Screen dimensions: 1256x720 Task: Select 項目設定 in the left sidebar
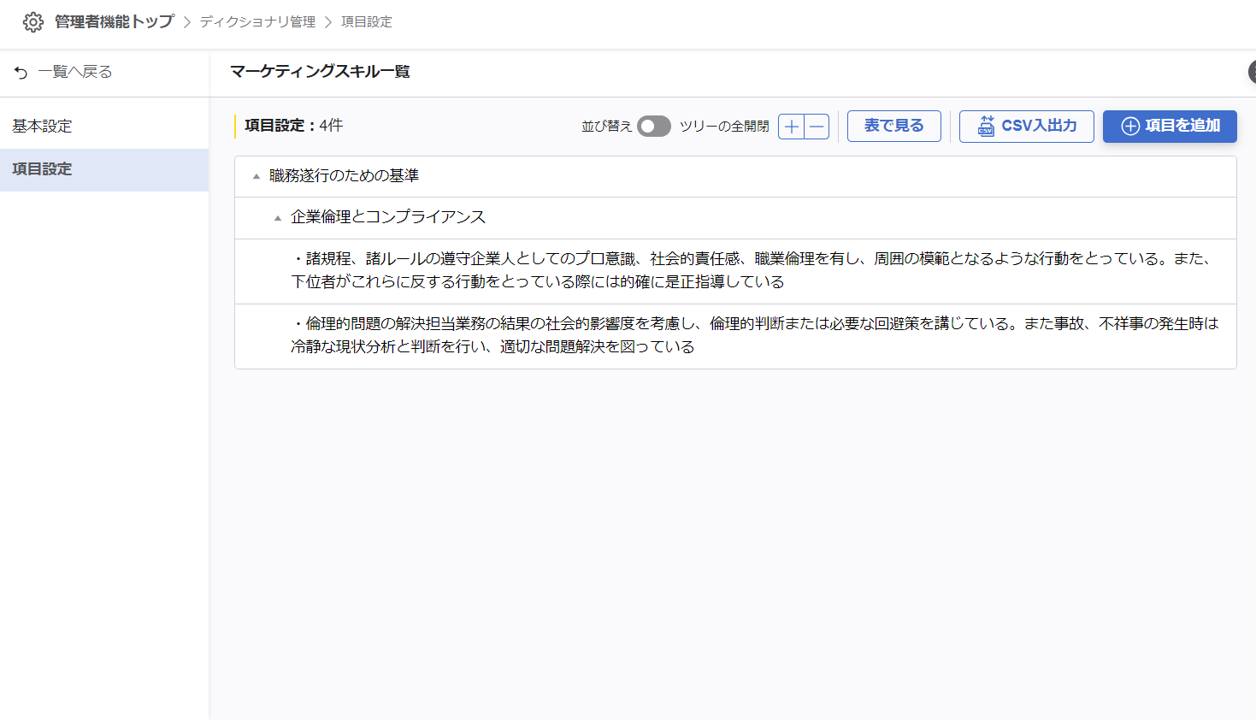[x=42, y=170]
